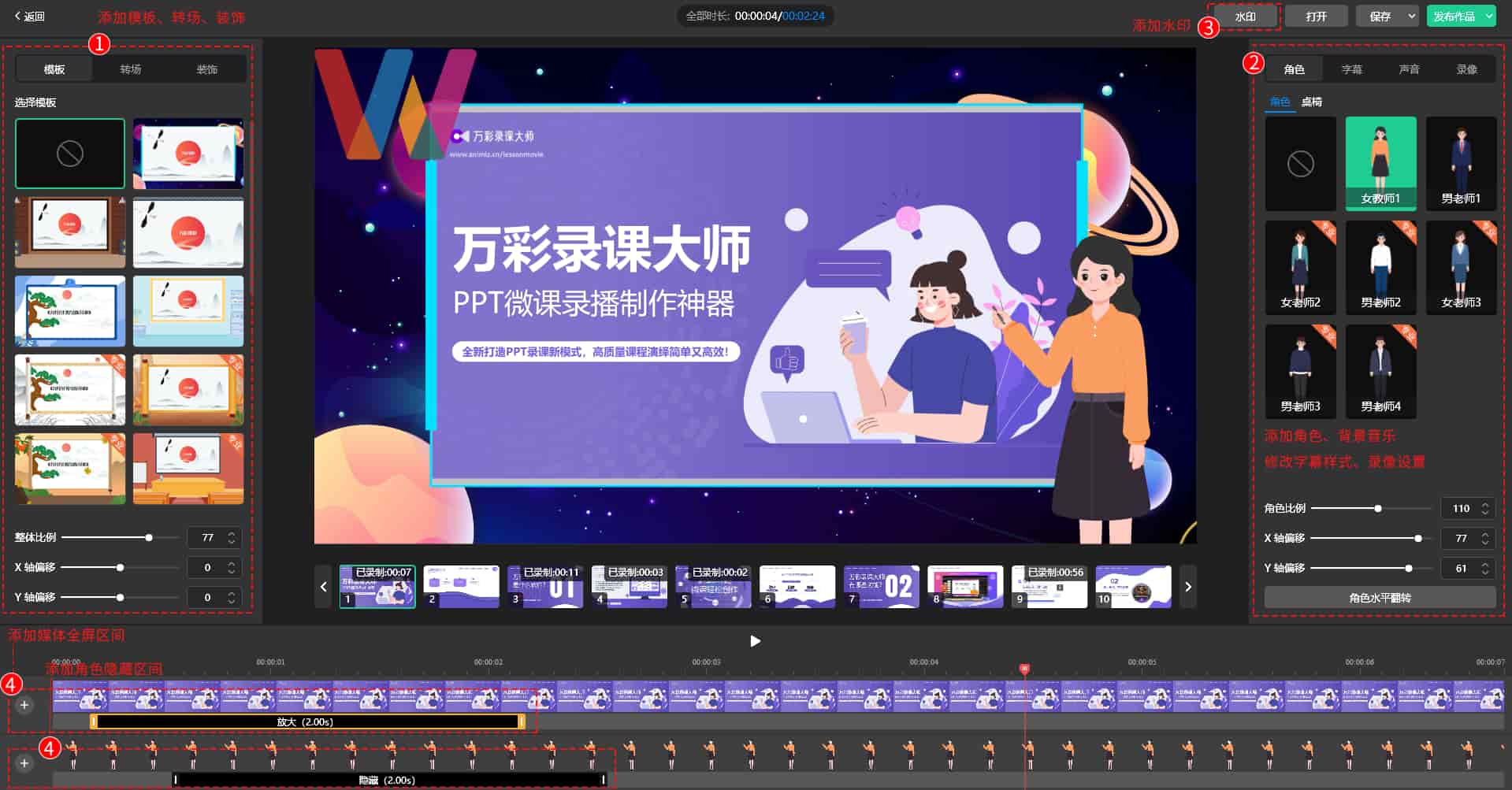Play the timeline preview
Screen dimensions: 1512x790
(755, 641)
